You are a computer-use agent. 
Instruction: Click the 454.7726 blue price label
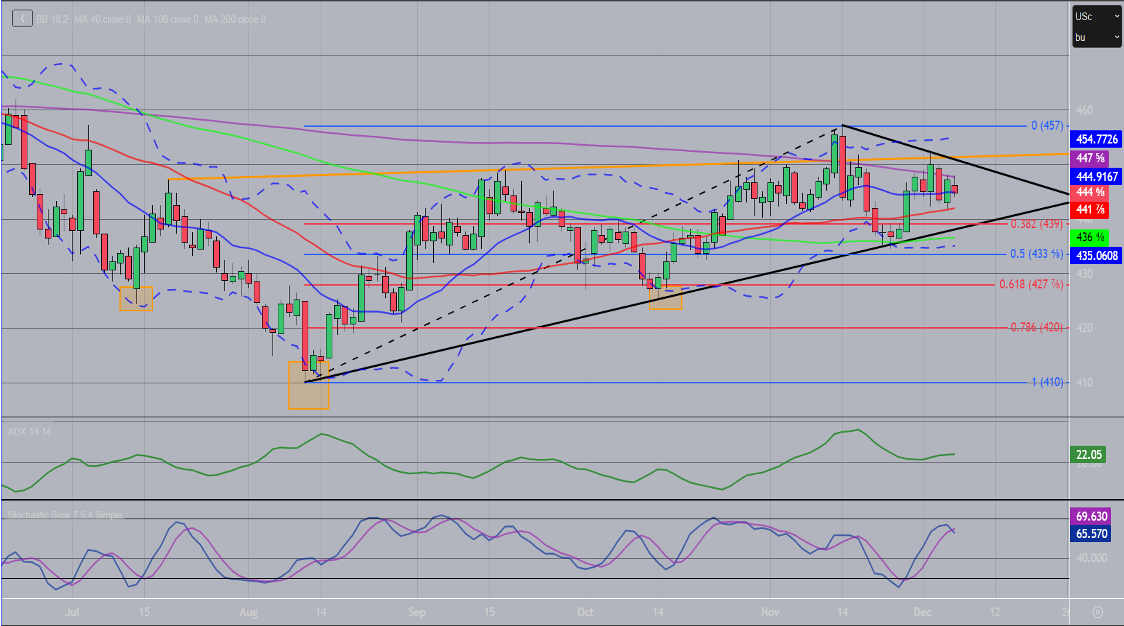[1096, 140]
